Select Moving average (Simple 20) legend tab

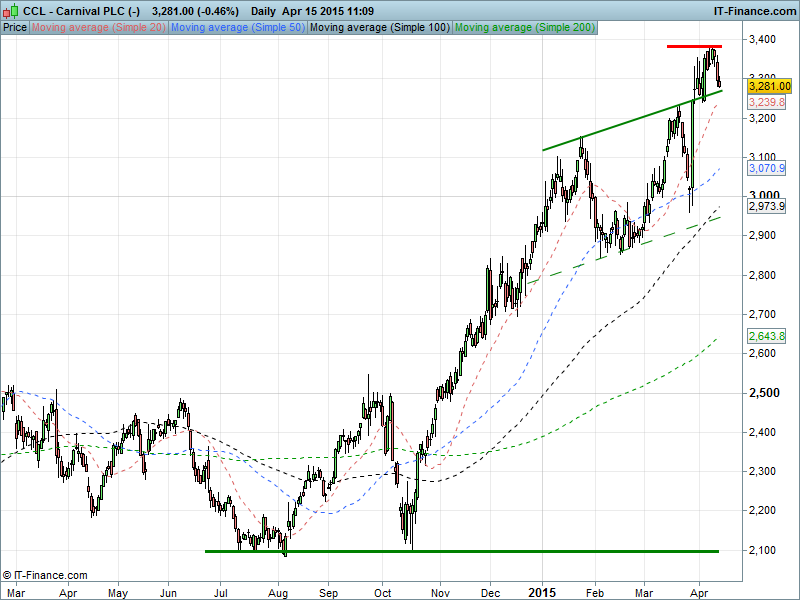coord(98,27)
